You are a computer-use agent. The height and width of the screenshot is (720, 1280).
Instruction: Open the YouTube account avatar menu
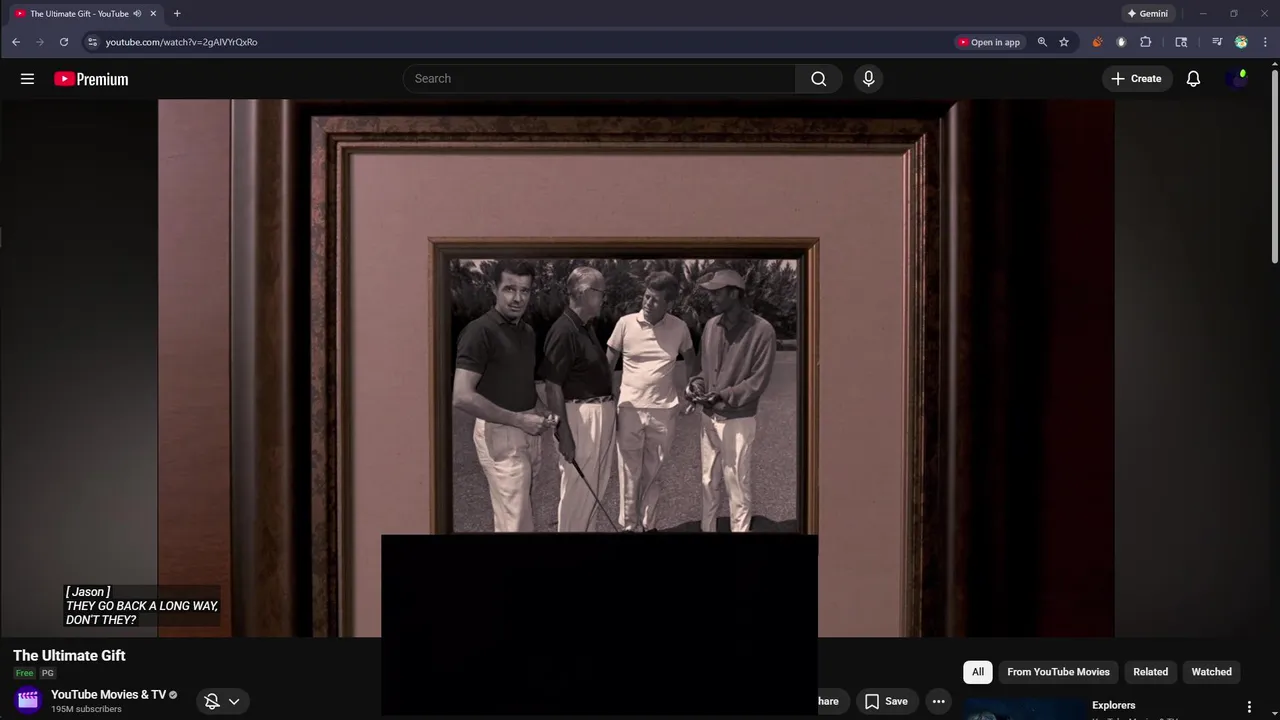pos(1238,79)
